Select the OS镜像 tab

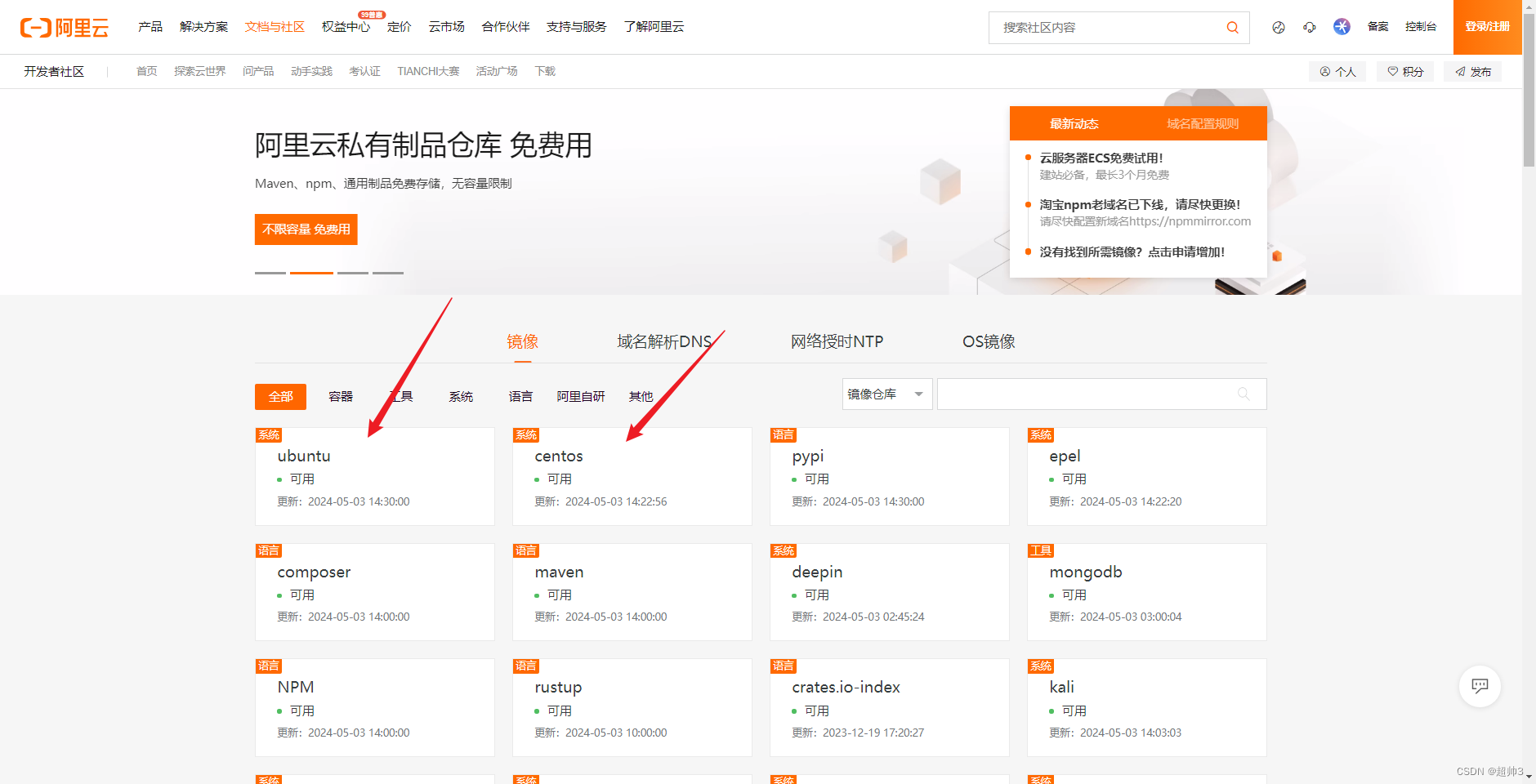click(x=989, y=341)
